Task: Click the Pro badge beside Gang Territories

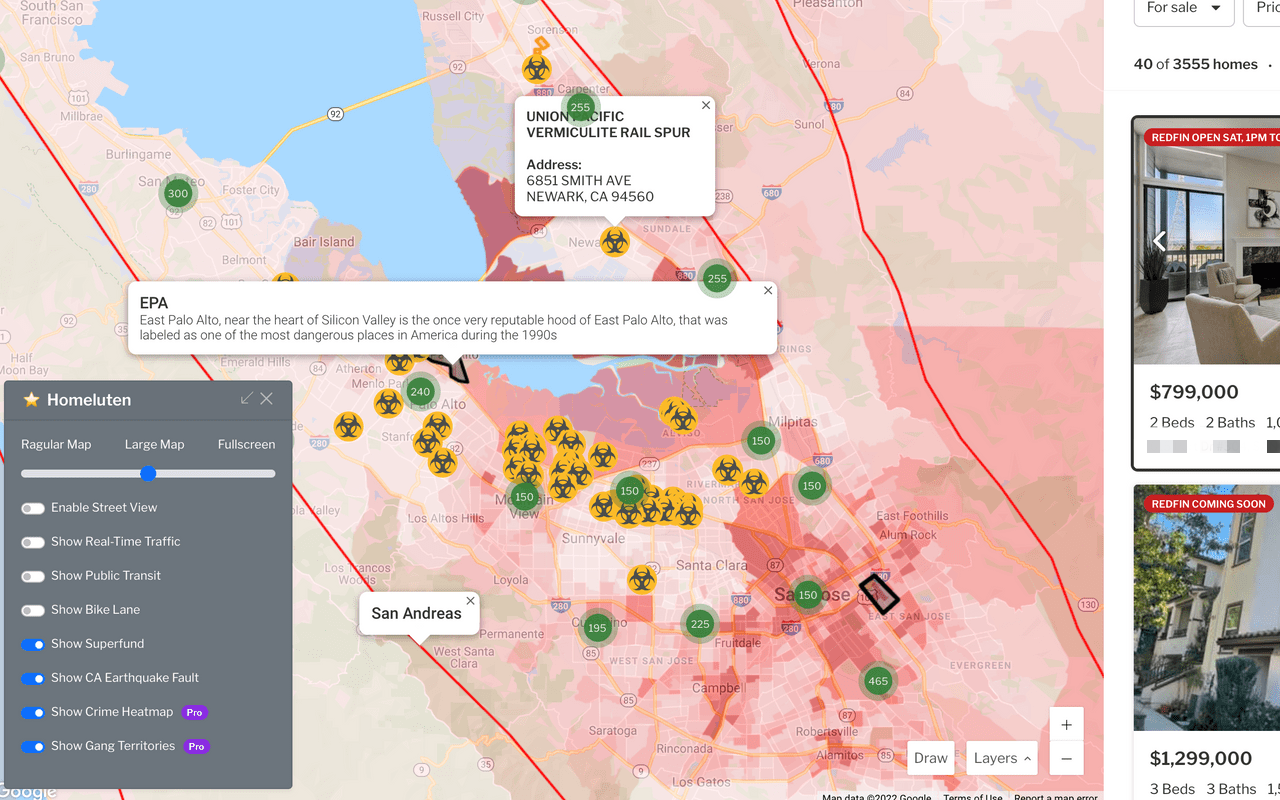Action: click(x=197, y=747)
